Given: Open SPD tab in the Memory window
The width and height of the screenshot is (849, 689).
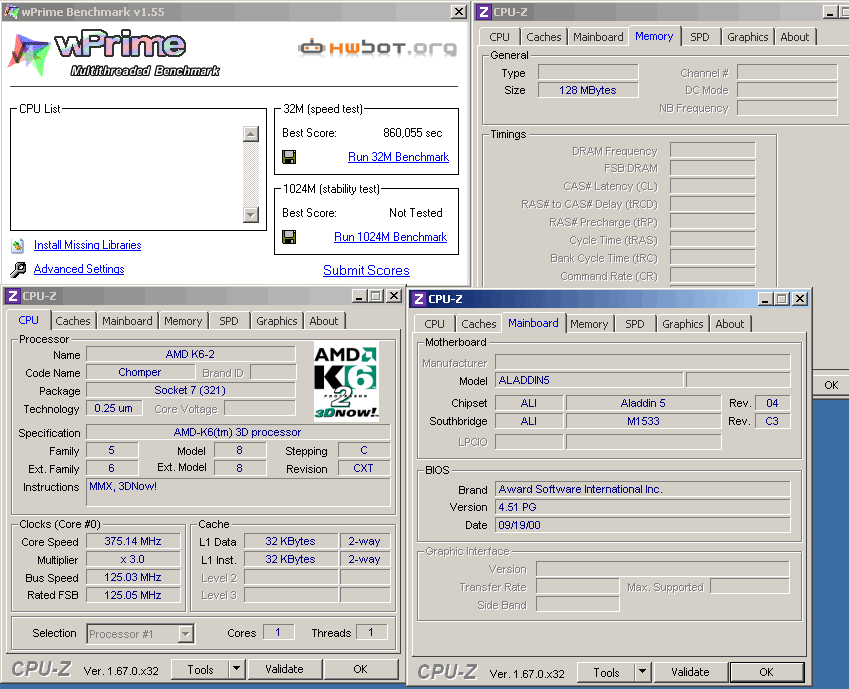Looking at the screenshot, I should point(700,37).
